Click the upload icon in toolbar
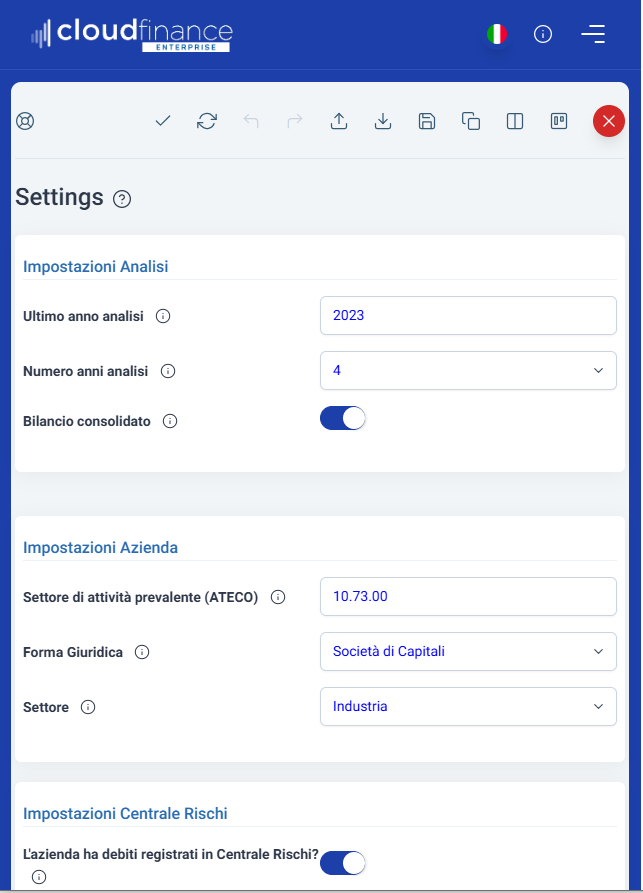 pyautogui.click(x=339, y=121)
